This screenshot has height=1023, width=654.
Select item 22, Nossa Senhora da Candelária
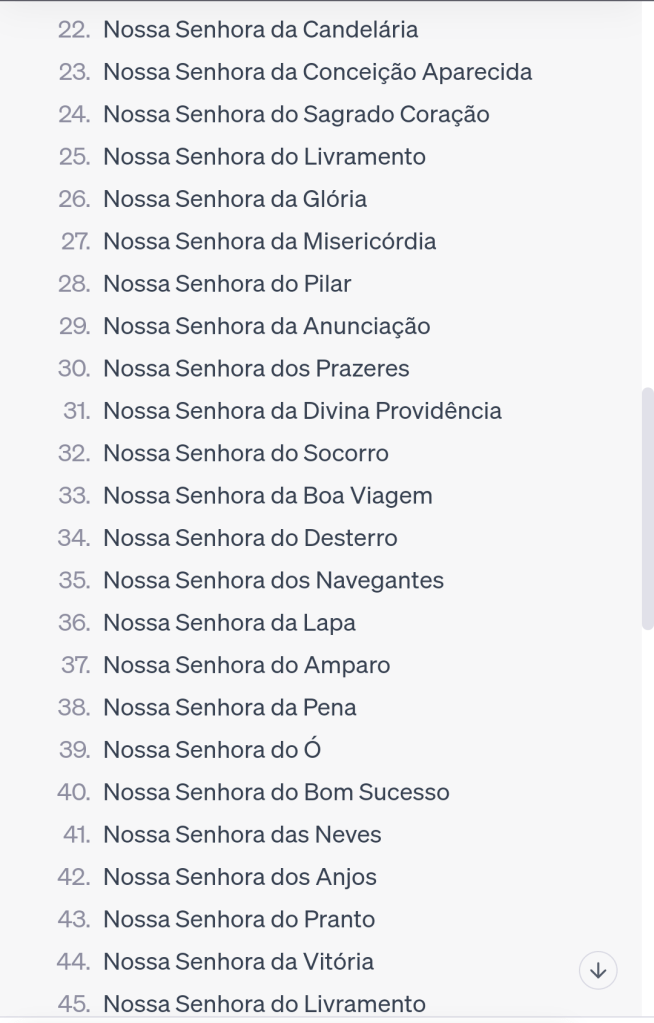[x=261, y=30]
